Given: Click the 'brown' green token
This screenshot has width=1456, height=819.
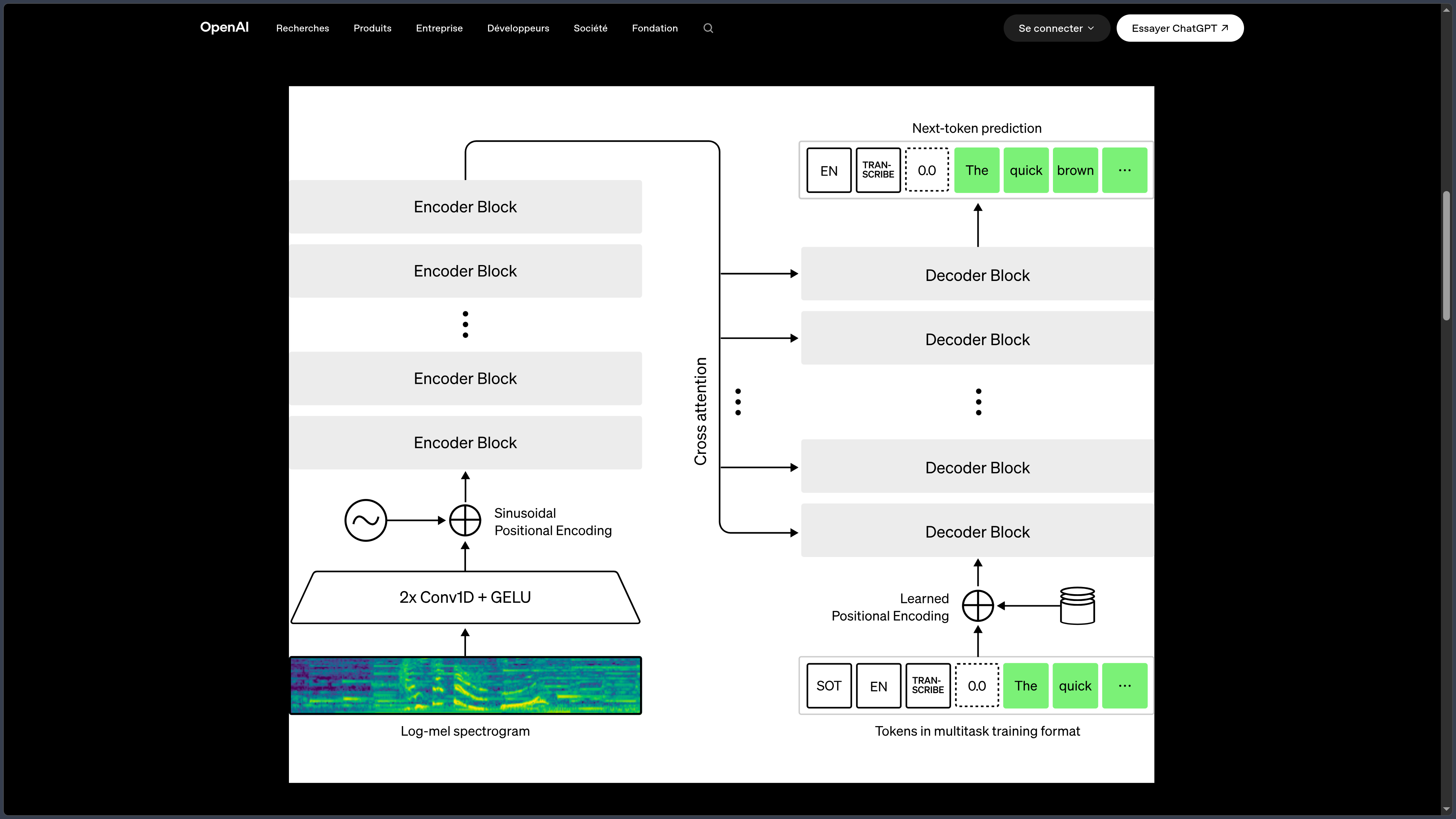Looking at the screenshot, I should tap(1075, 170).
